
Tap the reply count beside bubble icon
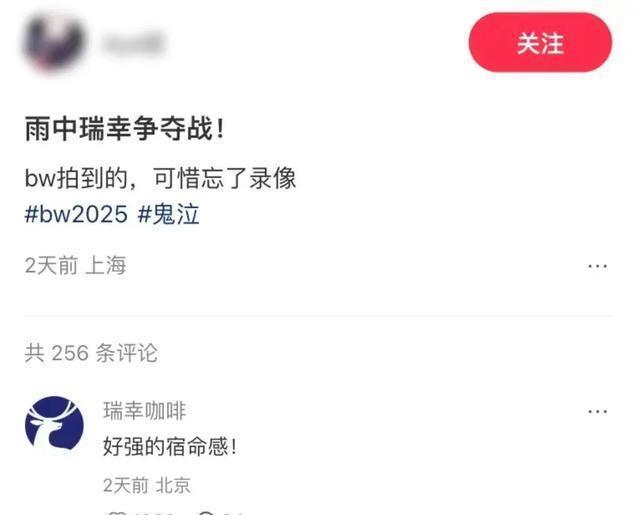[234, 513]
